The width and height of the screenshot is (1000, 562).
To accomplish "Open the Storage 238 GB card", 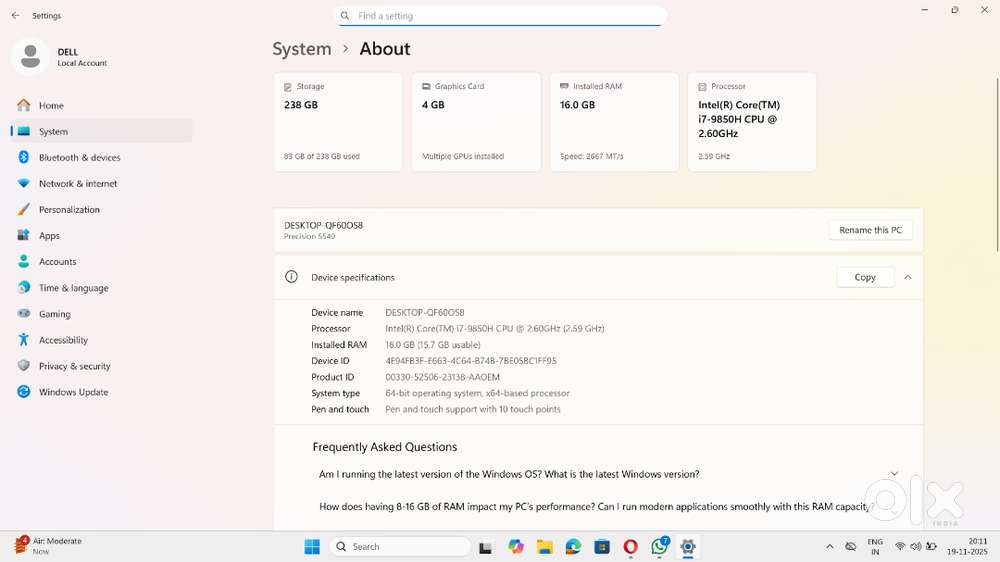I will (338, 122).
